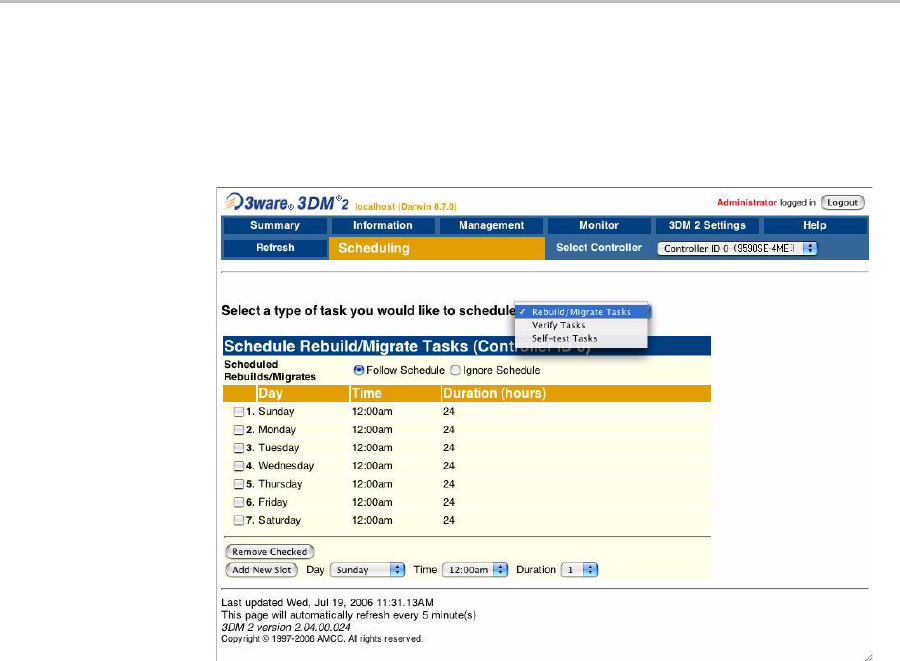Click the Scheduling page title
Viewport: 900px width, 661px height.
tap(374, 248)
